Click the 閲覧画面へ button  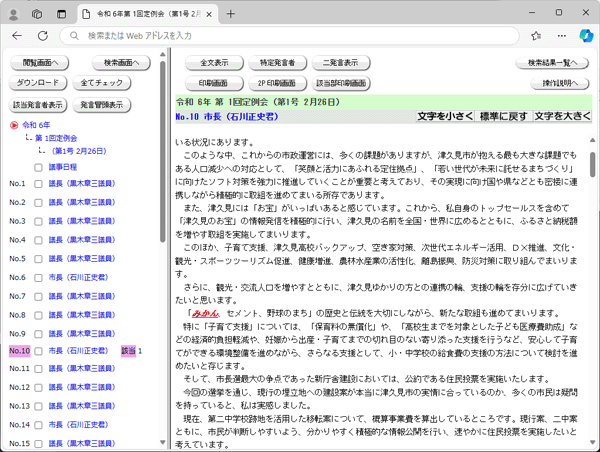tap(40, 63)
